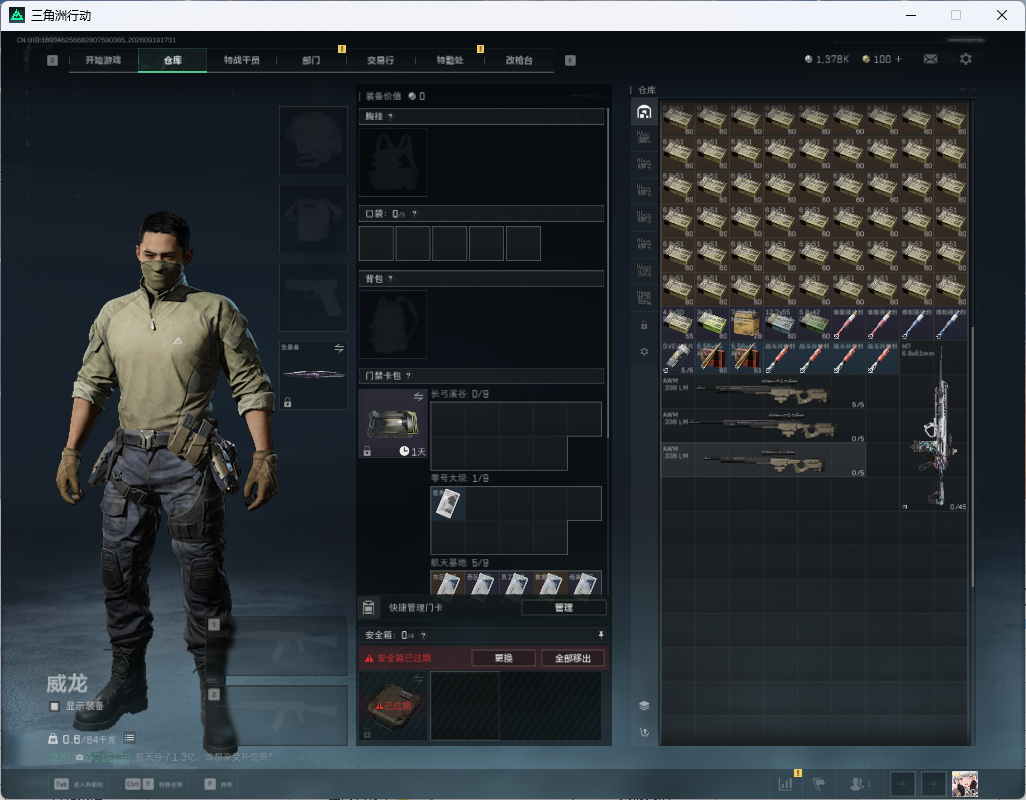This screenshot has height=800, width=1026.
Task: Select primary weapon slot 1
Action: (277, 646)
